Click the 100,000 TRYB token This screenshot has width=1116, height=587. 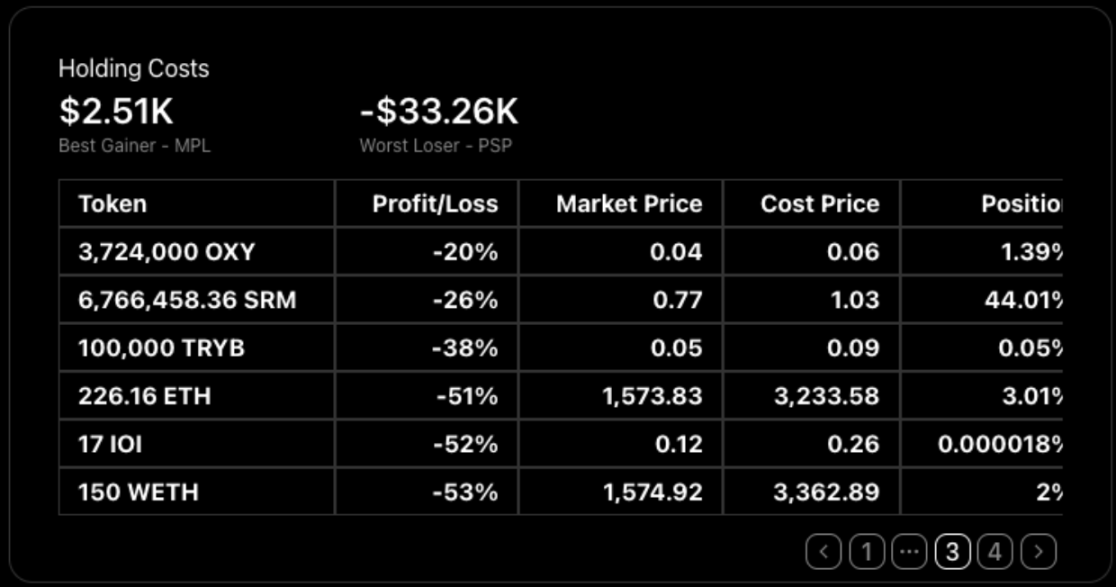[161, 348]
